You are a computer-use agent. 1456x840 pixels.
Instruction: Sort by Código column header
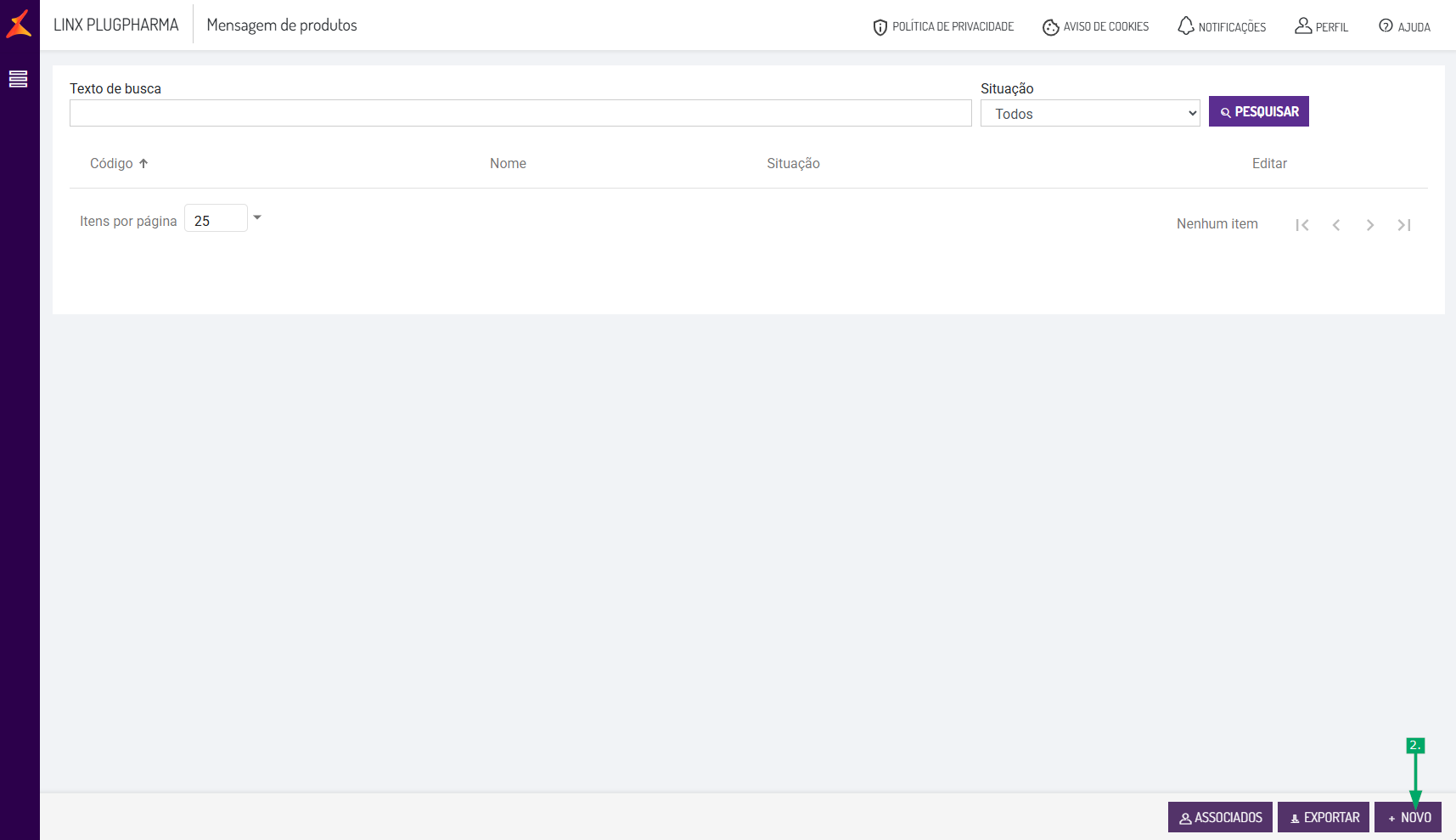click(x=111, y=163)
